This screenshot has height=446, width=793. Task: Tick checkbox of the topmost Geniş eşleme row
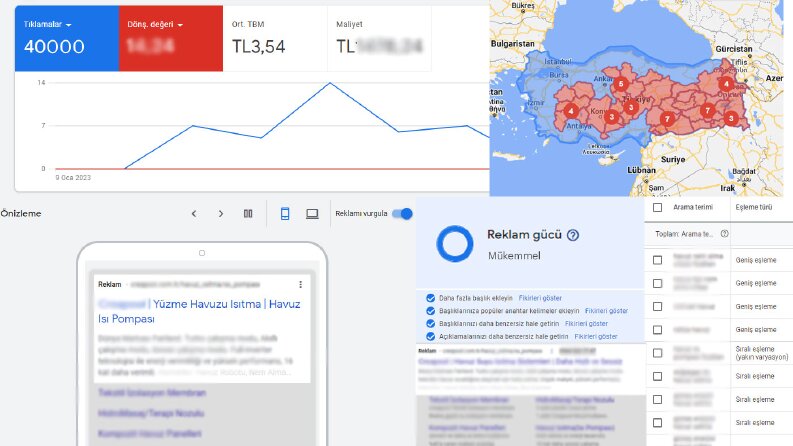click(x=657, y=260)
